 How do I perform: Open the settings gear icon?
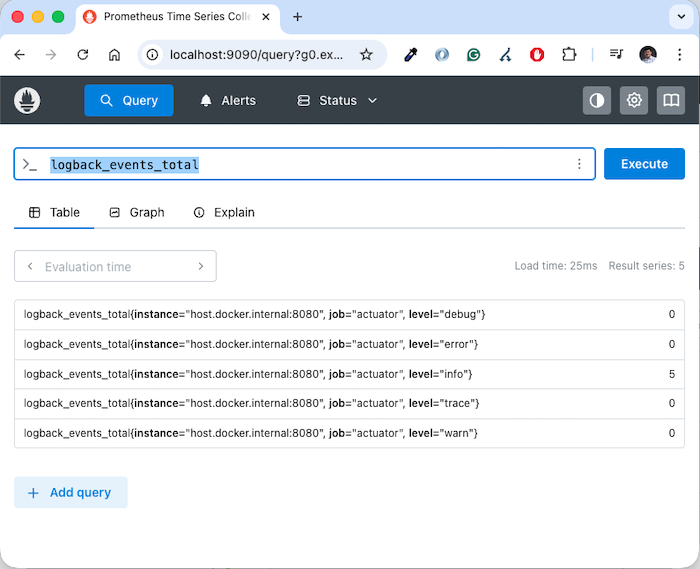point(634,100)
